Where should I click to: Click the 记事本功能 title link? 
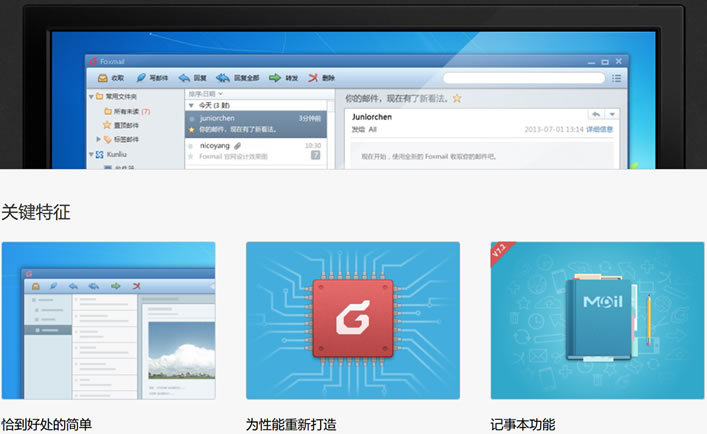(523, 425)
